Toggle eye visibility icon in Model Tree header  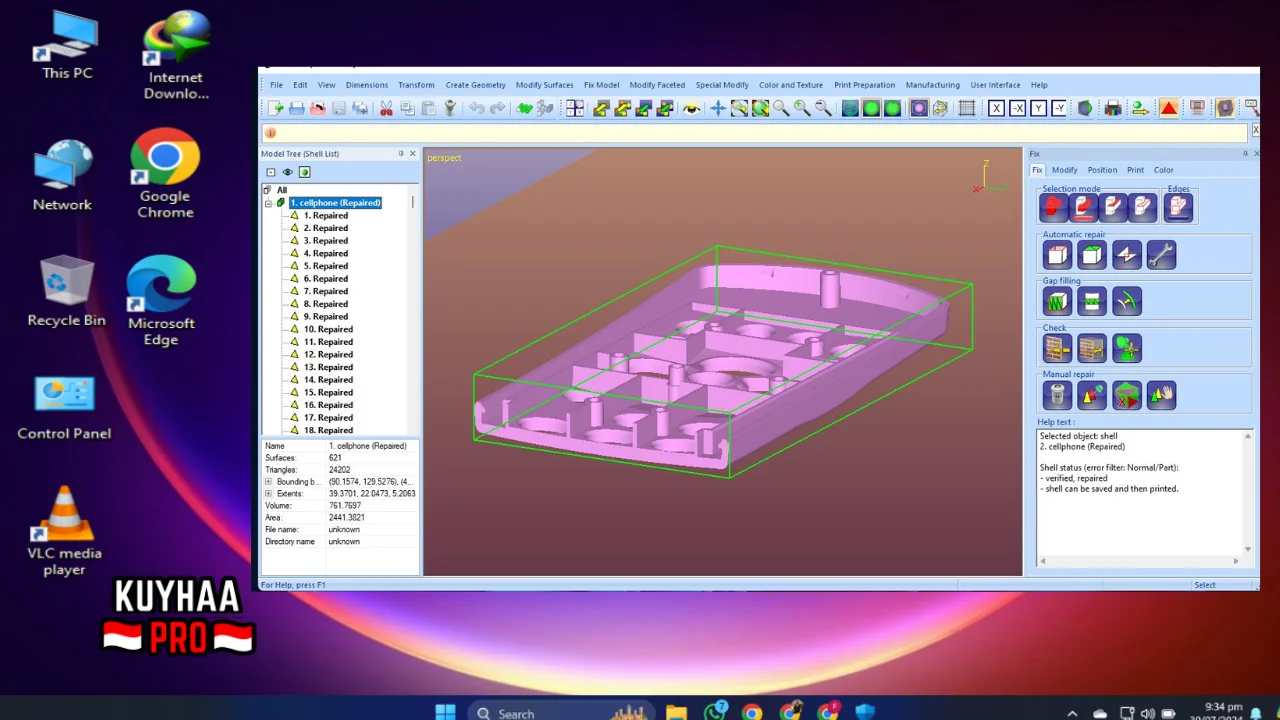coord(288,172)
